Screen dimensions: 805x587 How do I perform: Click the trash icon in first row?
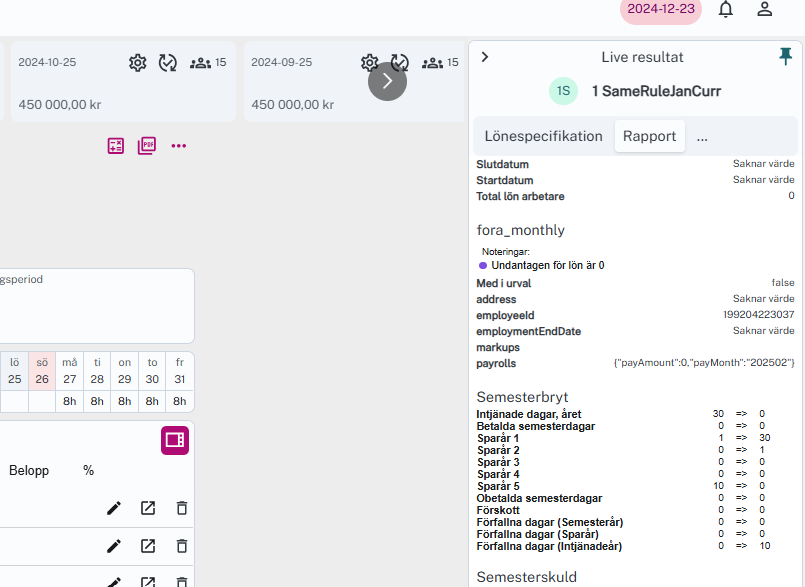coord(182,508)
